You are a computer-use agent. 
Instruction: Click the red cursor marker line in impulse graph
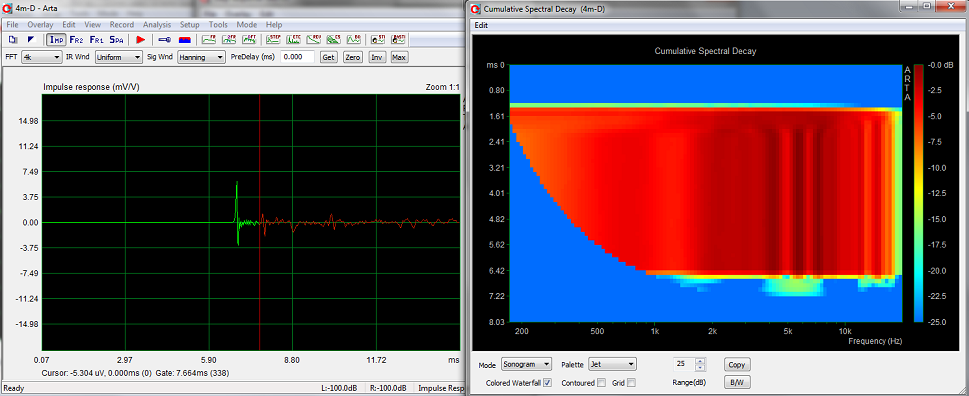click(x=260, y=222)
